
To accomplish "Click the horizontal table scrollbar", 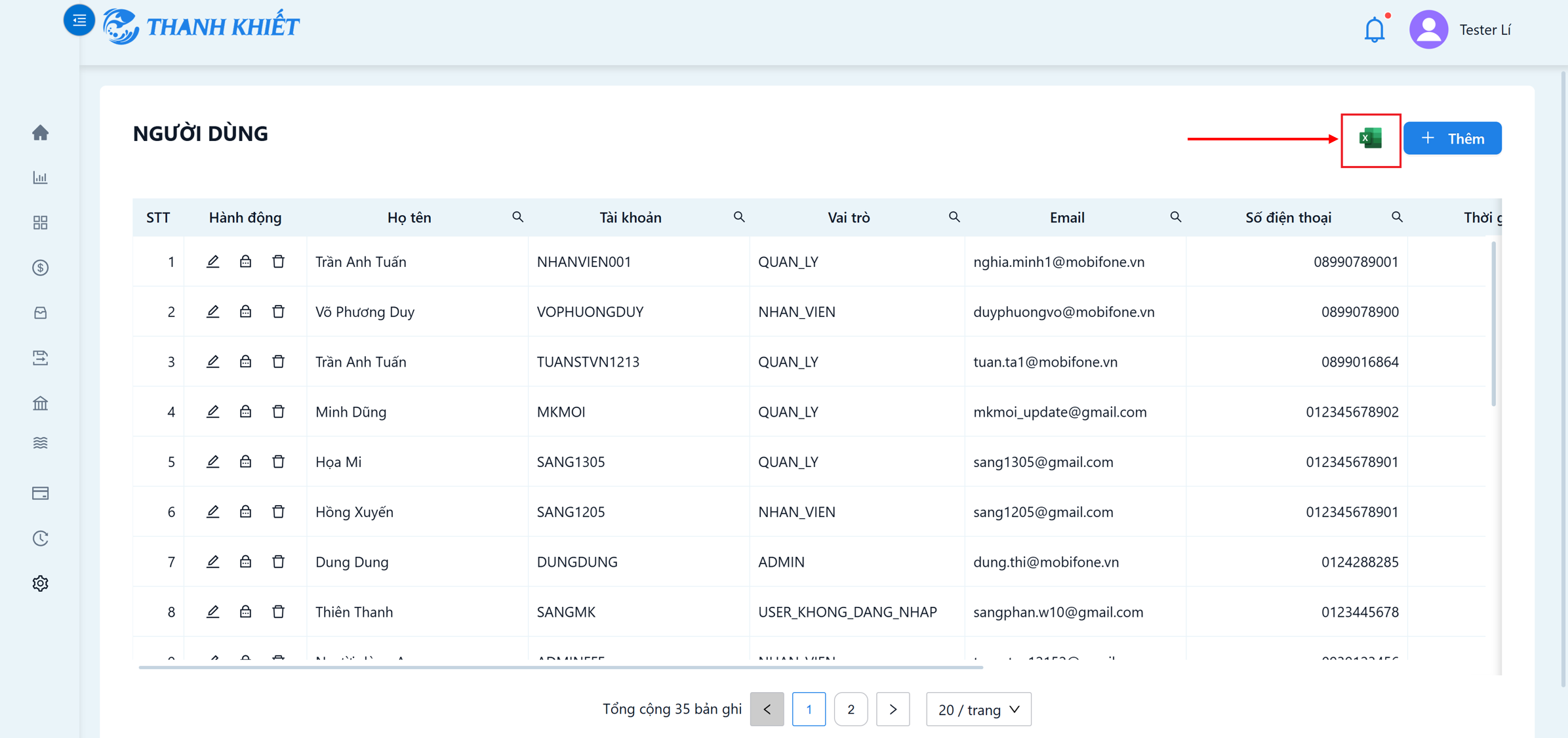I will (561, 667).
